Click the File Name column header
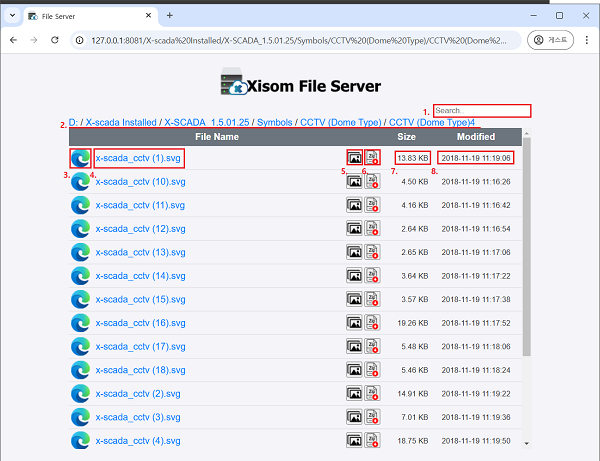This screenshot has width=600, height=461. pyautogui.click(x=217, y=137)
